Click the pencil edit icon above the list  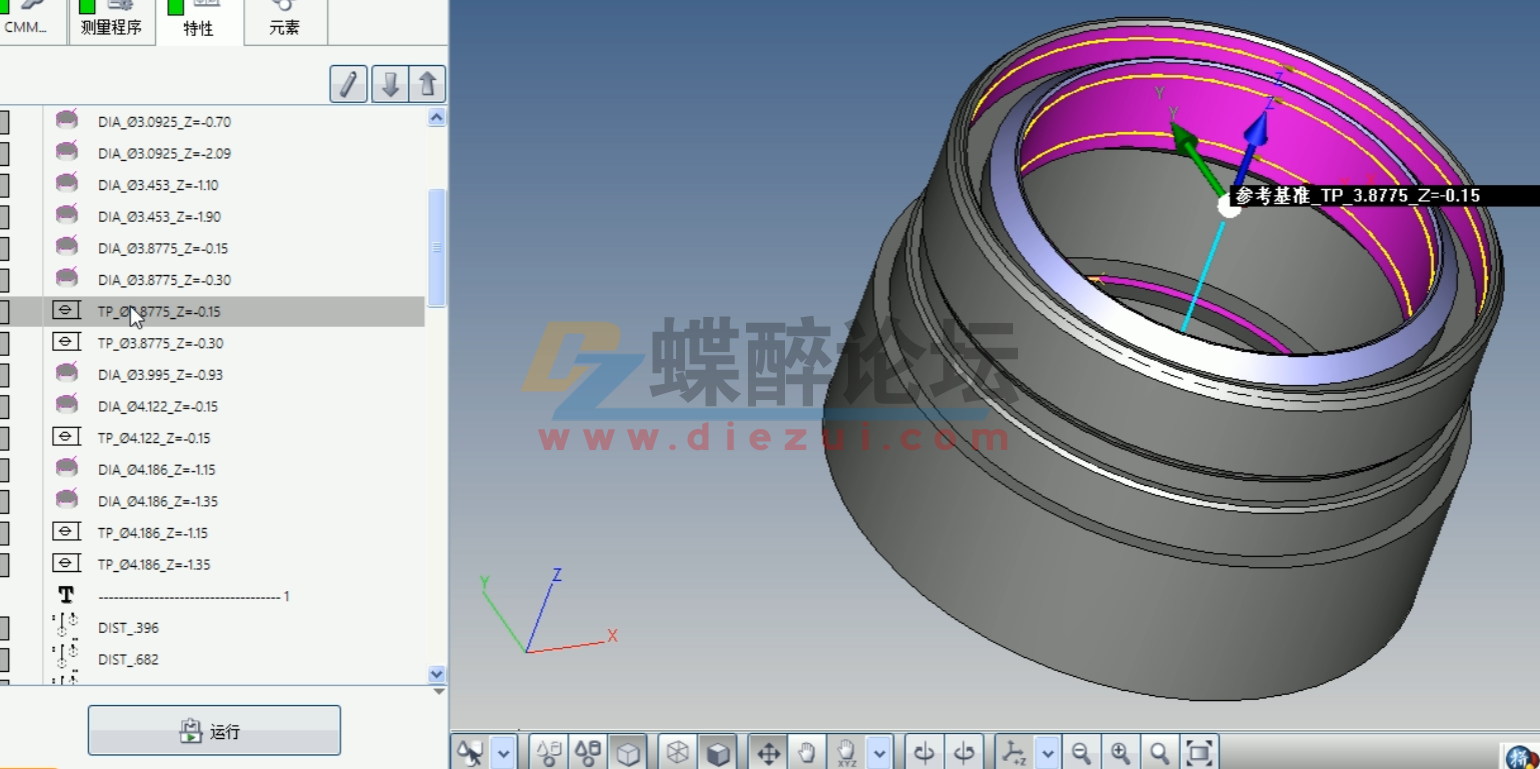[348, 84]
